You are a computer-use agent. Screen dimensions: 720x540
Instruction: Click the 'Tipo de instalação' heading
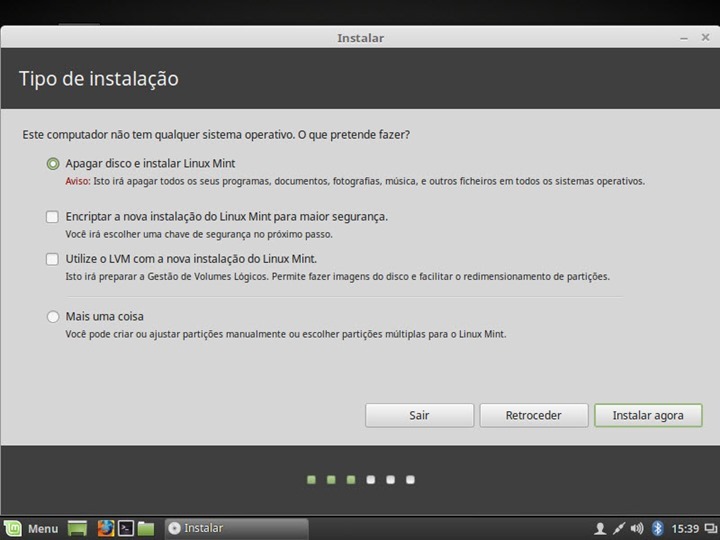[x=99, y=79]
